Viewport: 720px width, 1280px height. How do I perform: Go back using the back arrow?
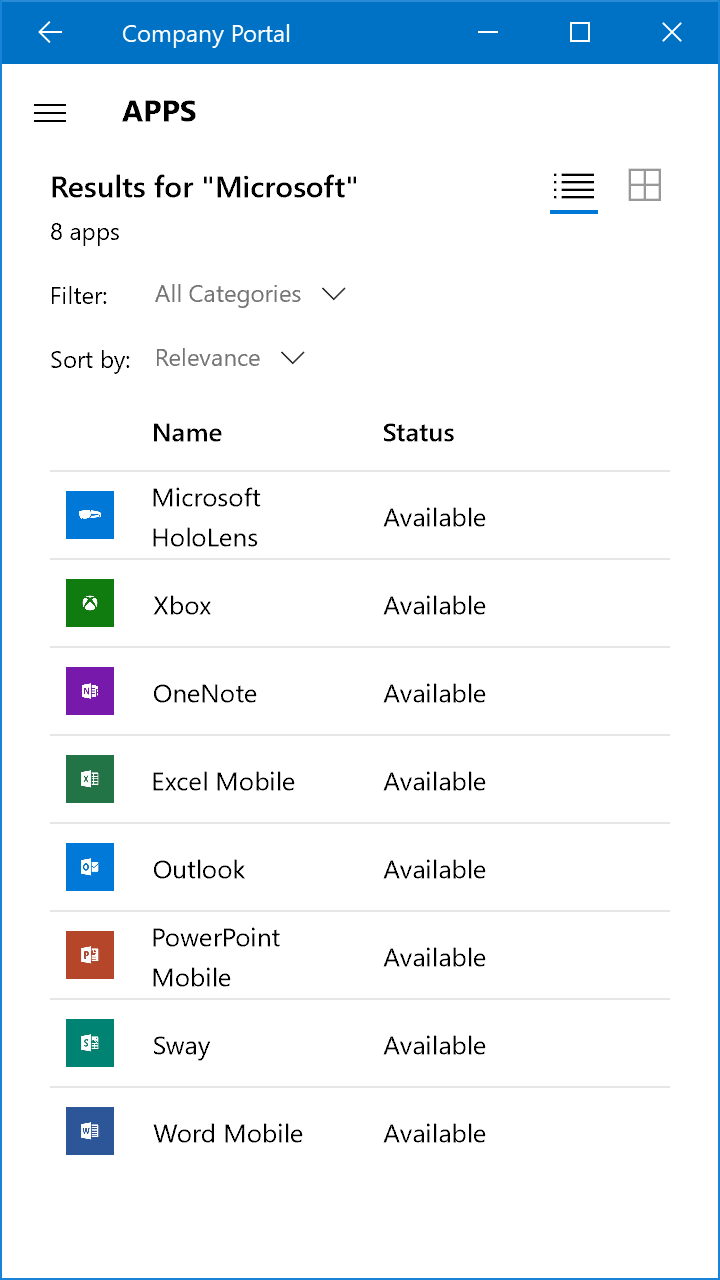49,33
